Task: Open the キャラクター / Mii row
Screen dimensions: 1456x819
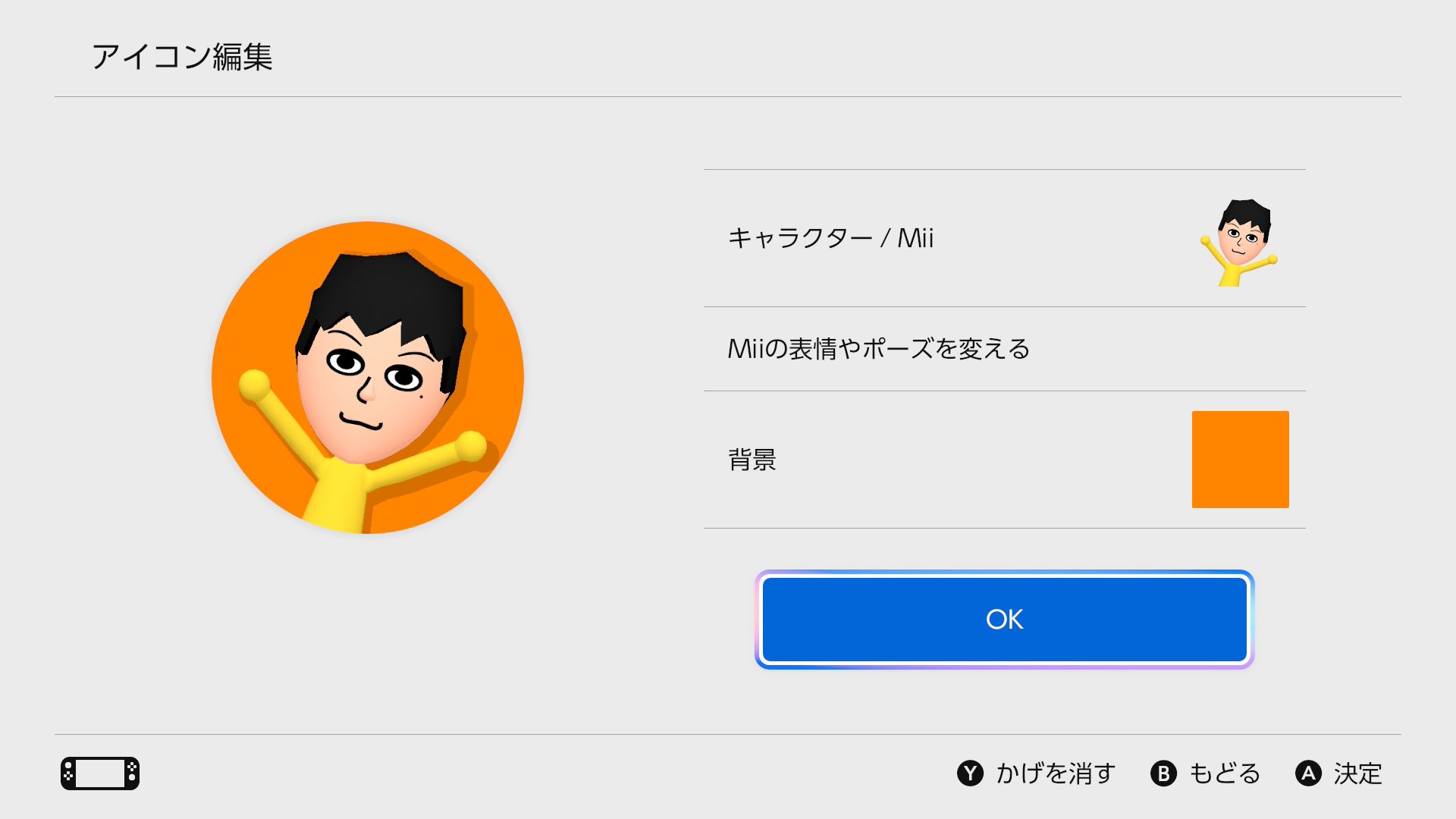Action: (x=1005, y=238)
